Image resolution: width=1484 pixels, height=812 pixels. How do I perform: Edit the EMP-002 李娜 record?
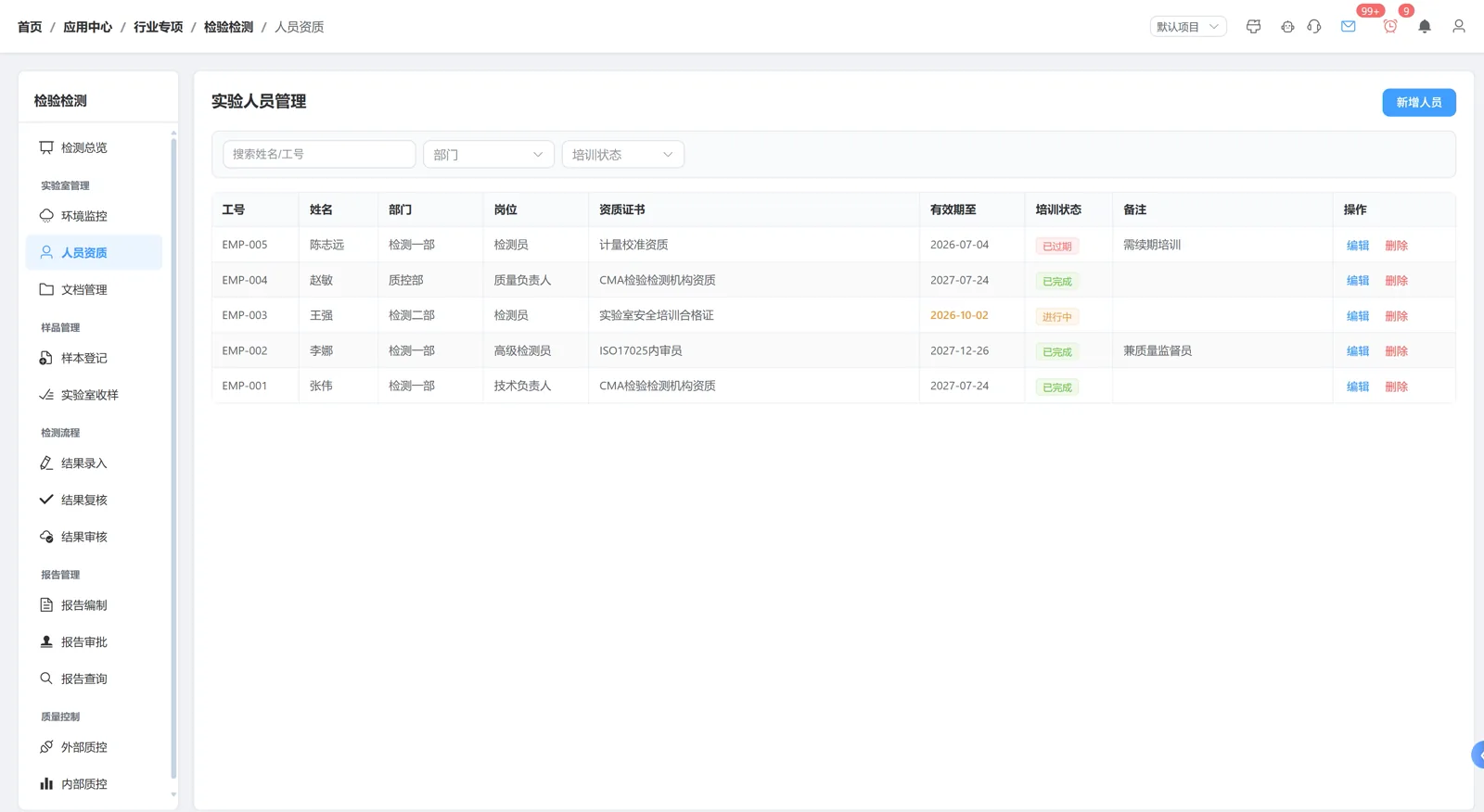pos(1358,351)
